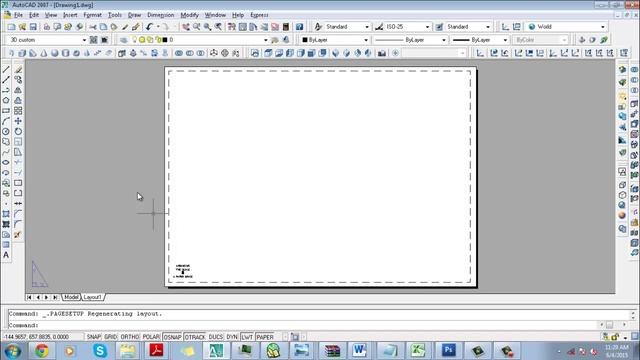The width and height of the screenshot is (640, 360).
Task: Switch to the Layout1 tab
Action: coord(92,297)
